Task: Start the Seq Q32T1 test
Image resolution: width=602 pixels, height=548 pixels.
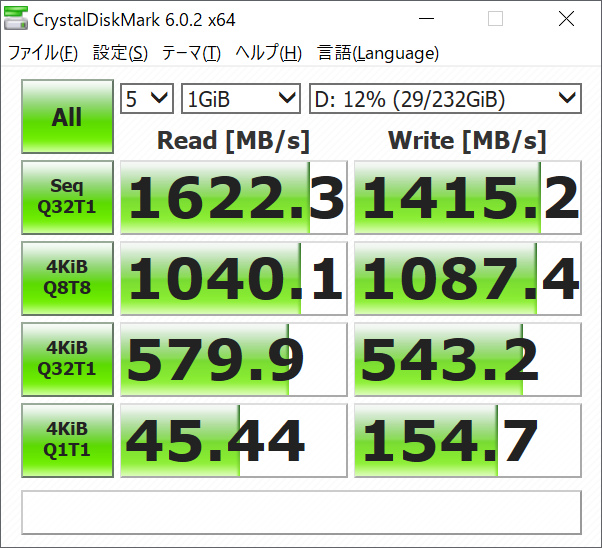Action: pos(67,197)
